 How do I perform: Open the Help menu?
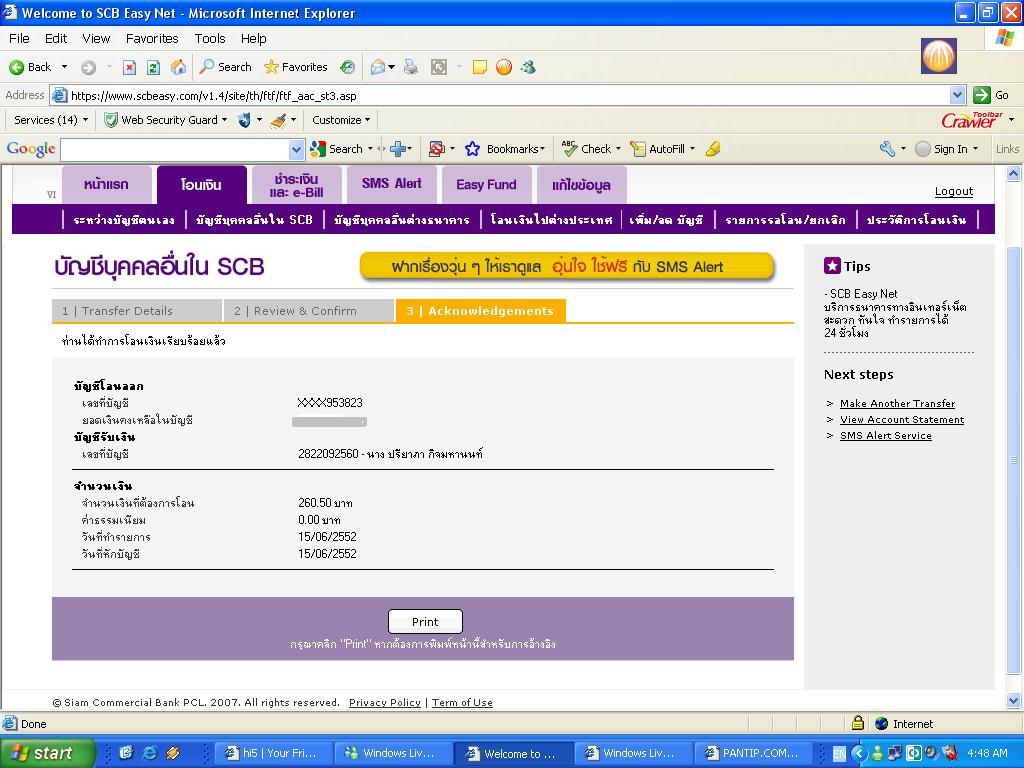click(253, 39)
